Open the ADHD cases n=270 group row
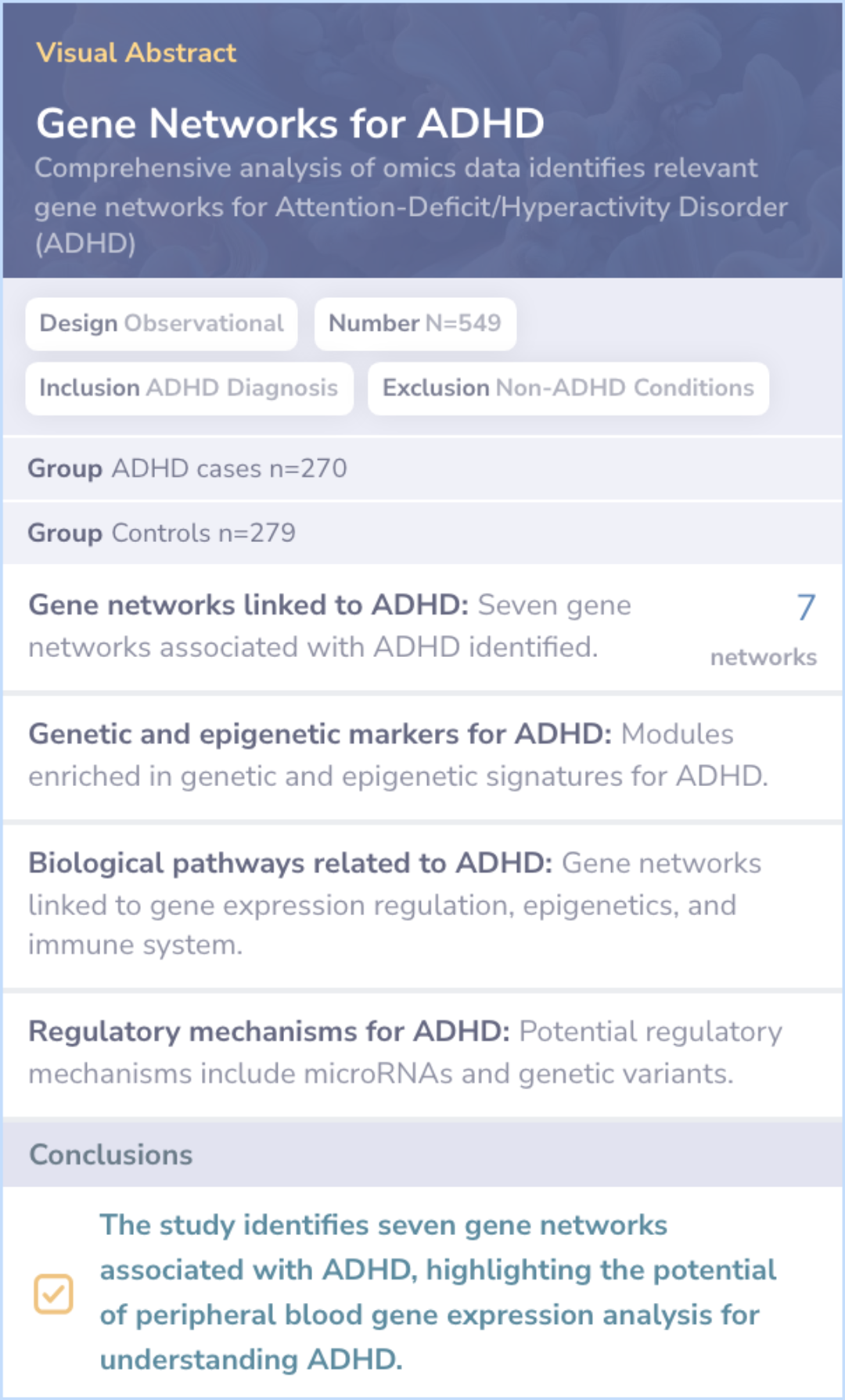This screenshot has height=1400, width=845. [x=422, y=468]
